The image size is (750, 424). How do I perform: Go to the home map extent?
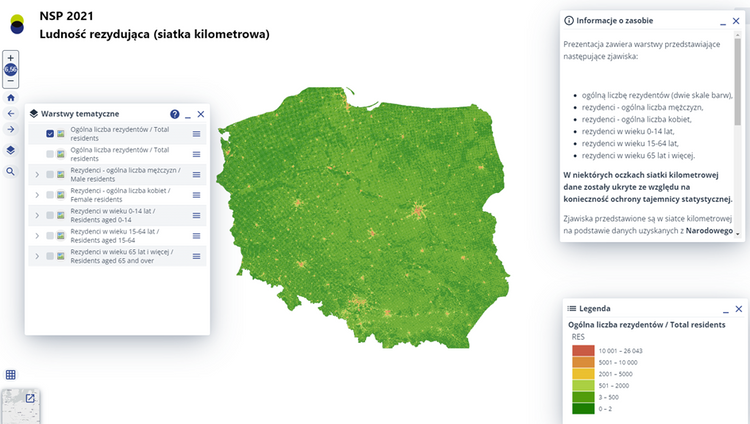[10, 98]
